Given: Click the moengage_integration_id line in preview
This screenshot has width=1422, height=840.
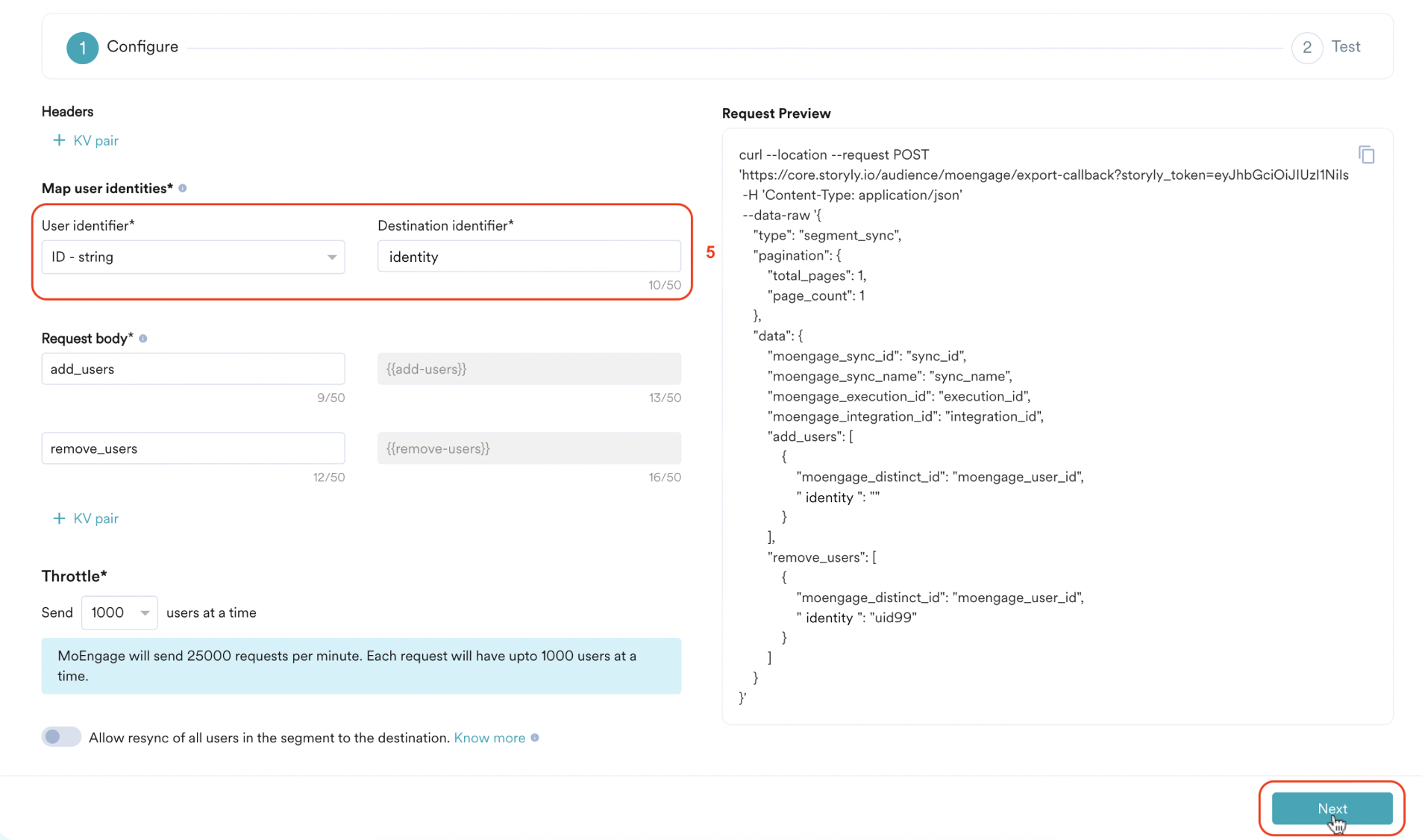Looking at the screenshot, I should click(x=905, y=416).
